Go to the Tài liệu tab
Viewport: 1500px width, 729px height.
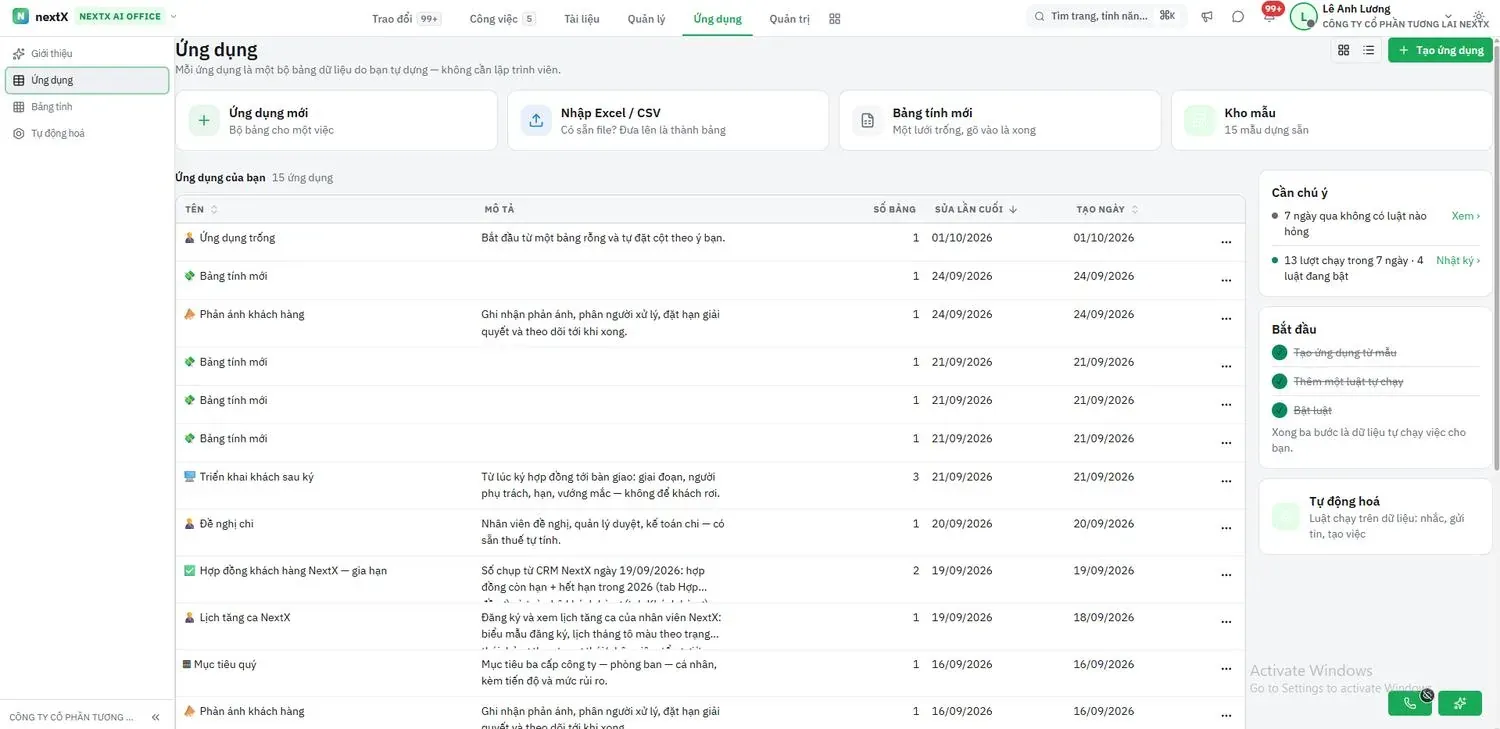(x=582, y=18)
